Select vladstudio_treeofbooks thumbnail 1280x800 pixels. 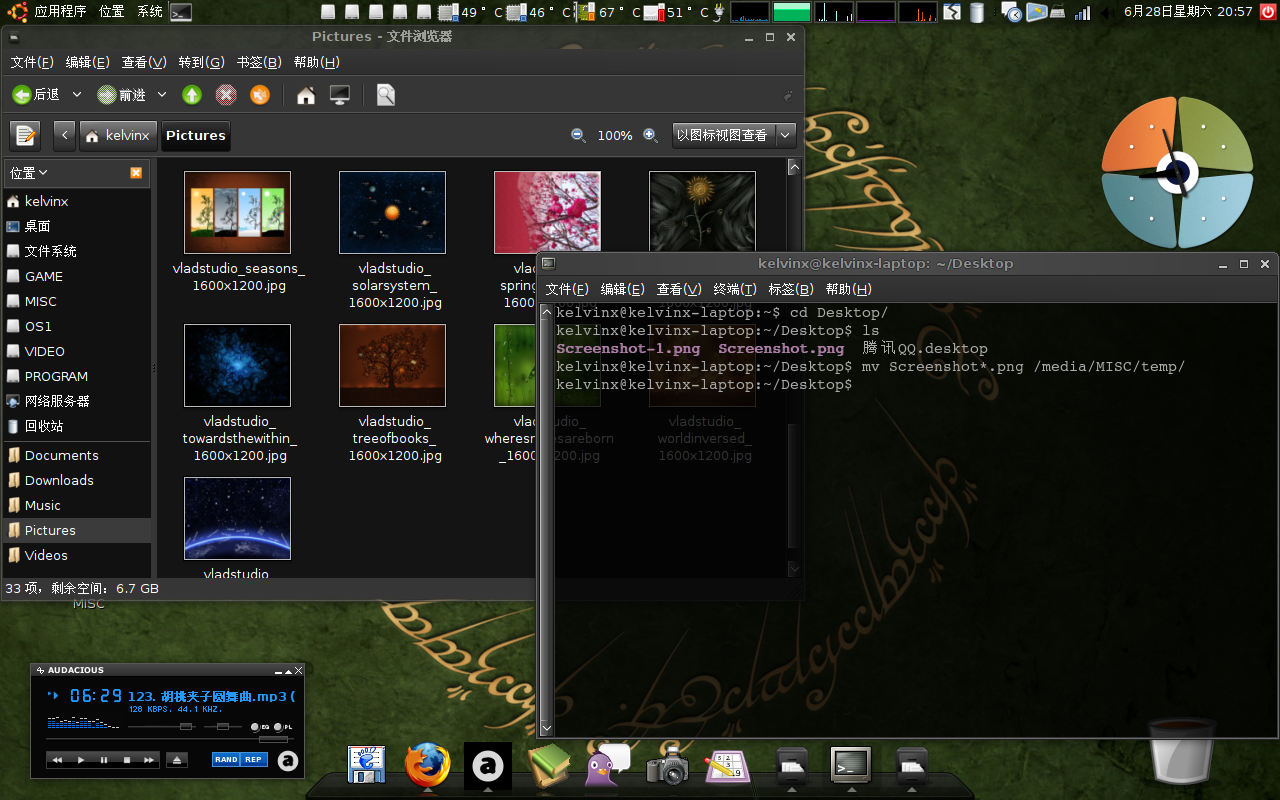[392, 365]
